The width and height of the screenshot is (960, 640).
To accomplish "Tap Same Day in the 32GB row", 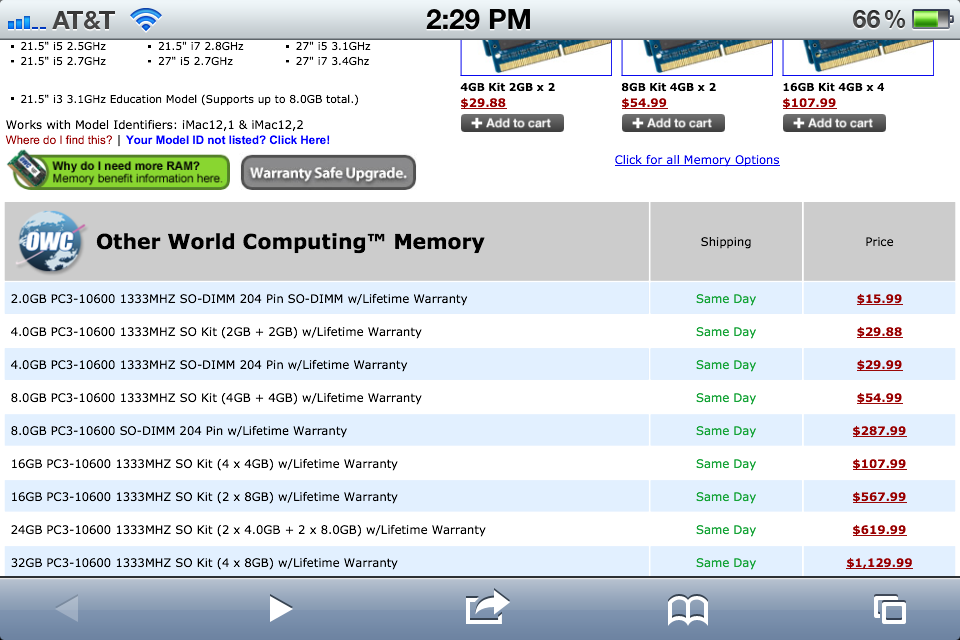I will [x=726, y=563].
